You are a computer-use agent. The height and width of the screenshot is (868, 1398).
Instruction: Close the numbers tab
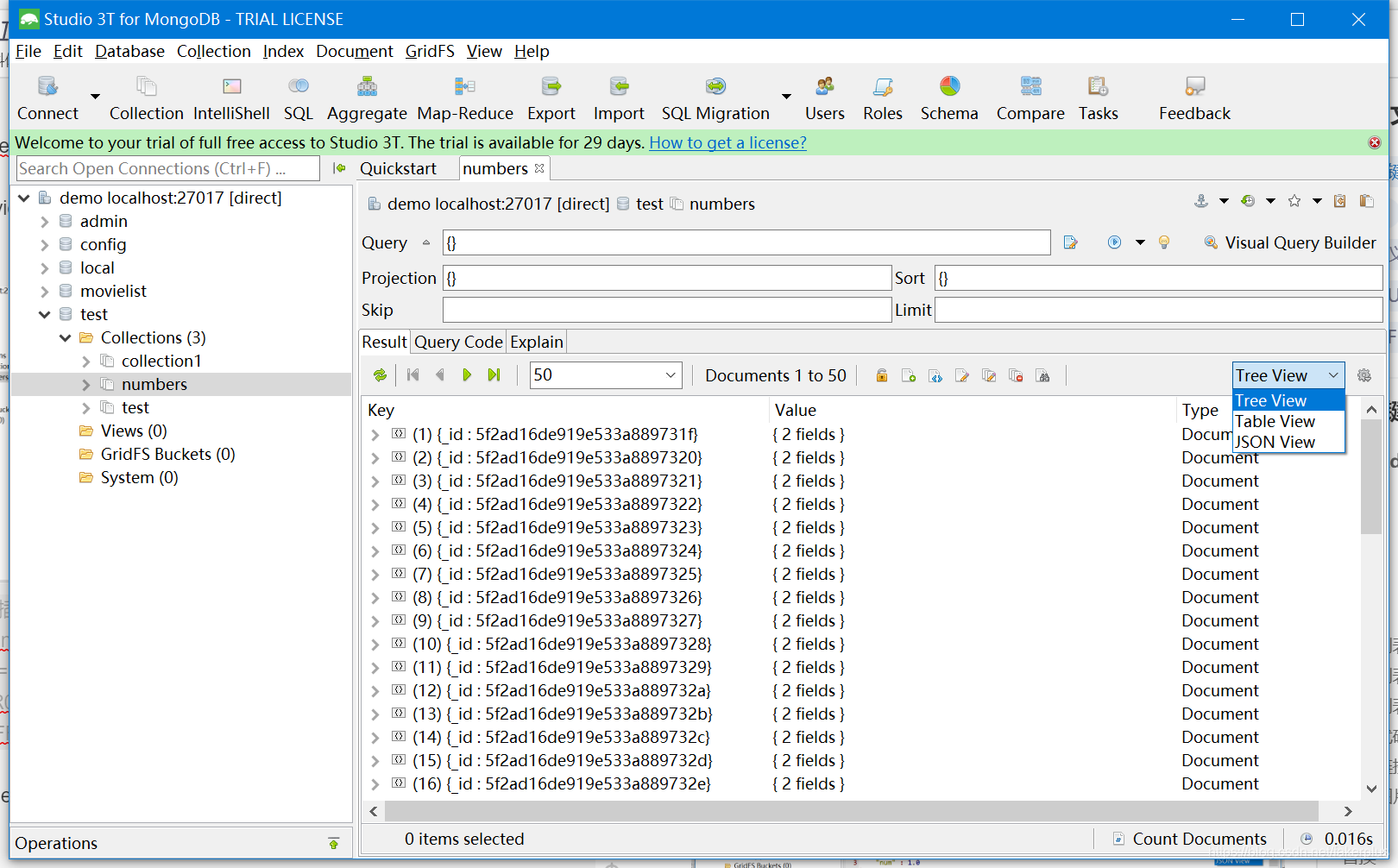(539, 168)
